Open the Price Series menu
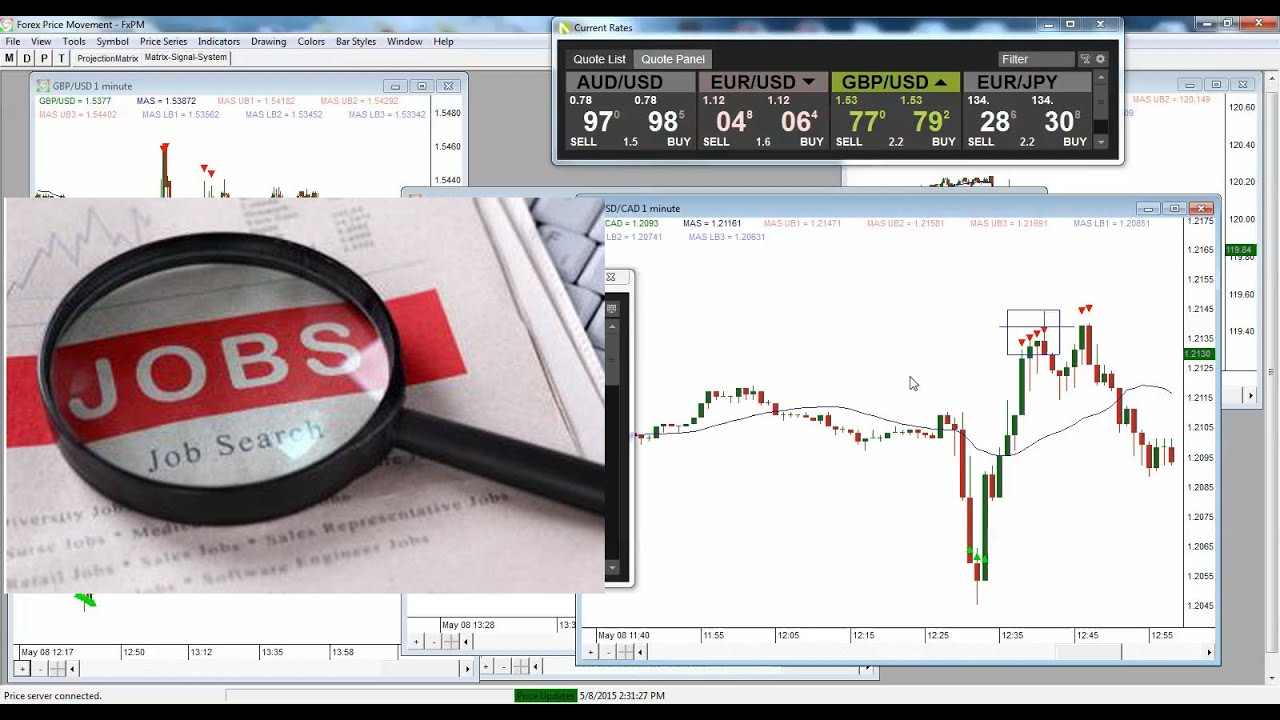Viewport: 1280px width, 720px height. [163, 41]
